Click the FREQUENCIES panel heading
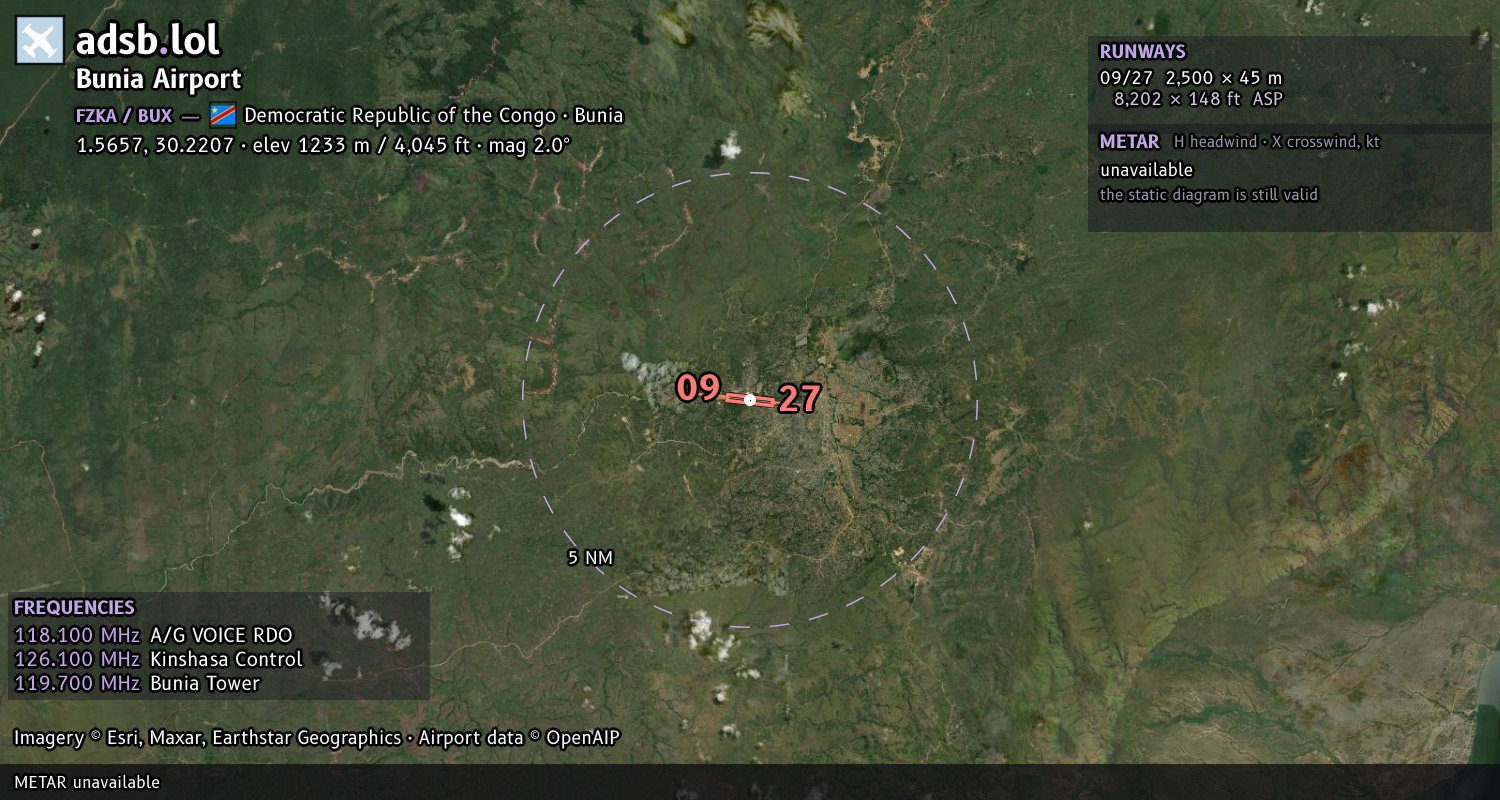The height and width of the screenshot is (800, 1500). click(x=74, y=608)
